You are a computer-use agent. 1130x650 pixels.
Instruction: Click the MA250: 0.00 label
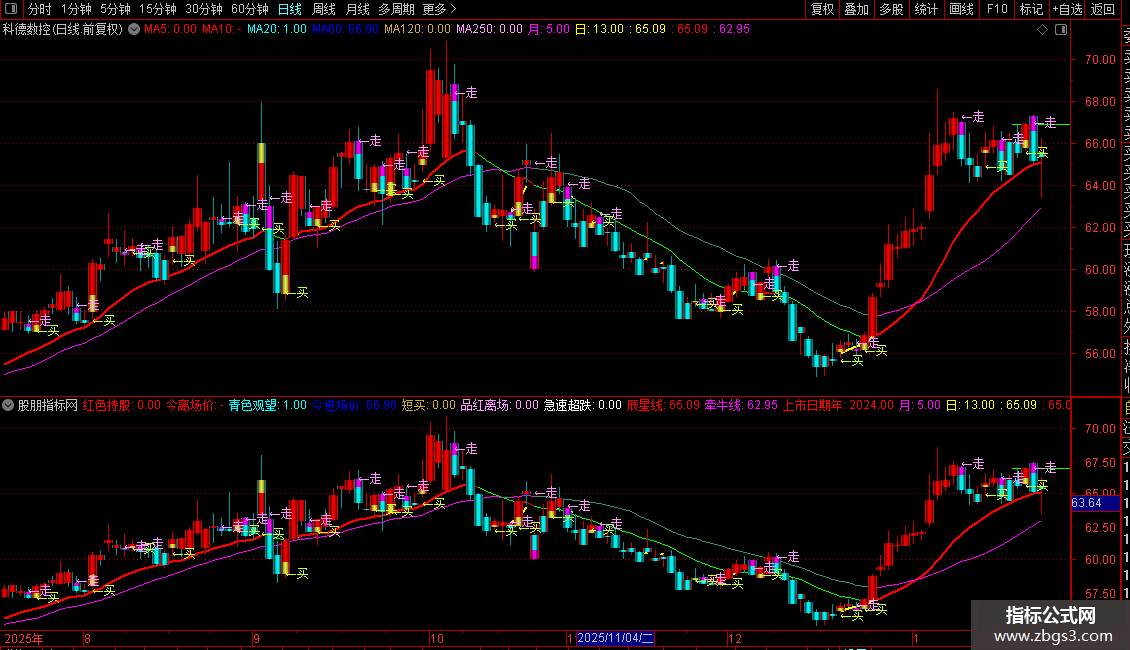coord(489,29)
